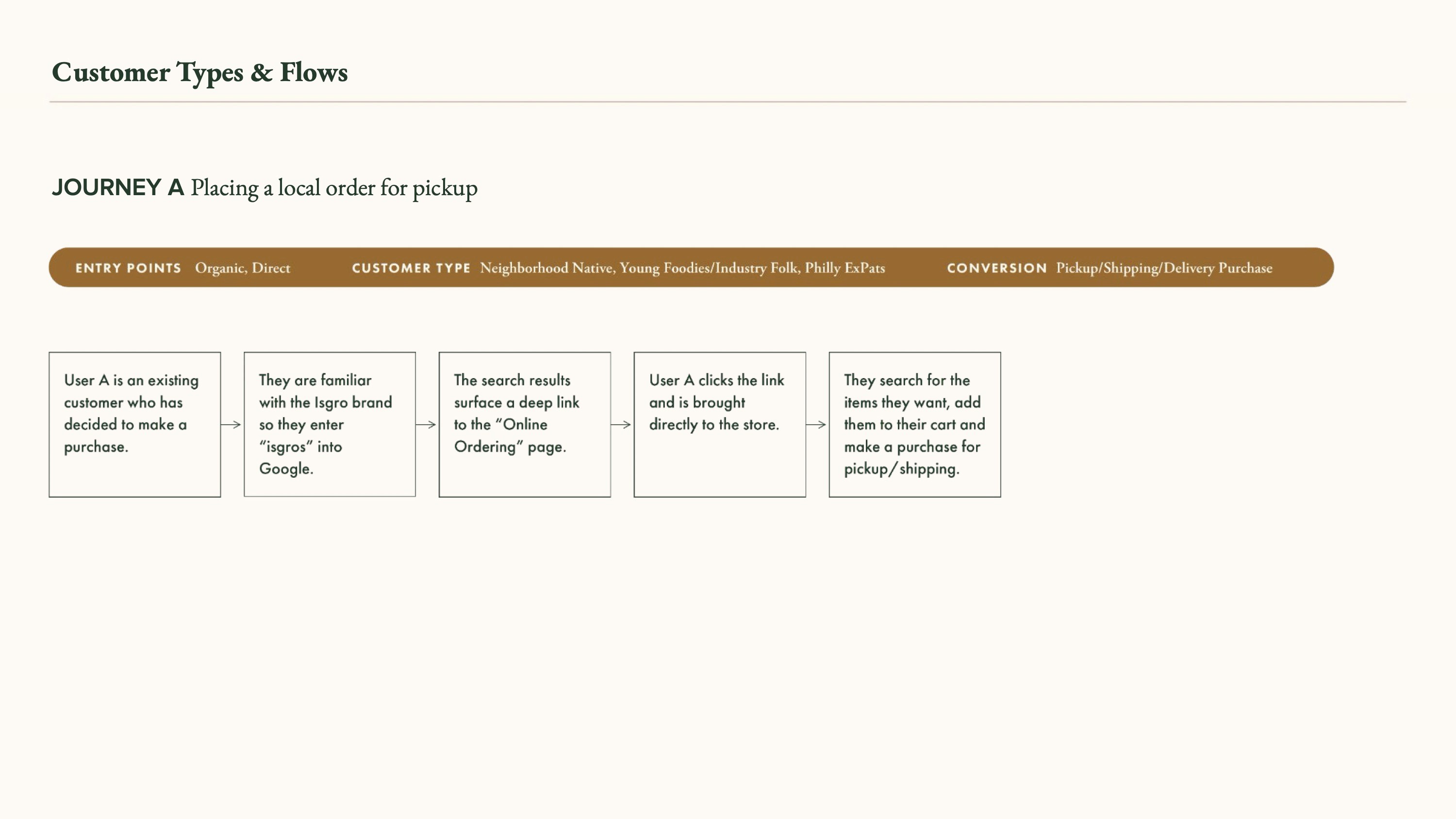Click the arrow between third and fourth boxes
Screen dimensions: 1456x819
[x=621, y=424]
